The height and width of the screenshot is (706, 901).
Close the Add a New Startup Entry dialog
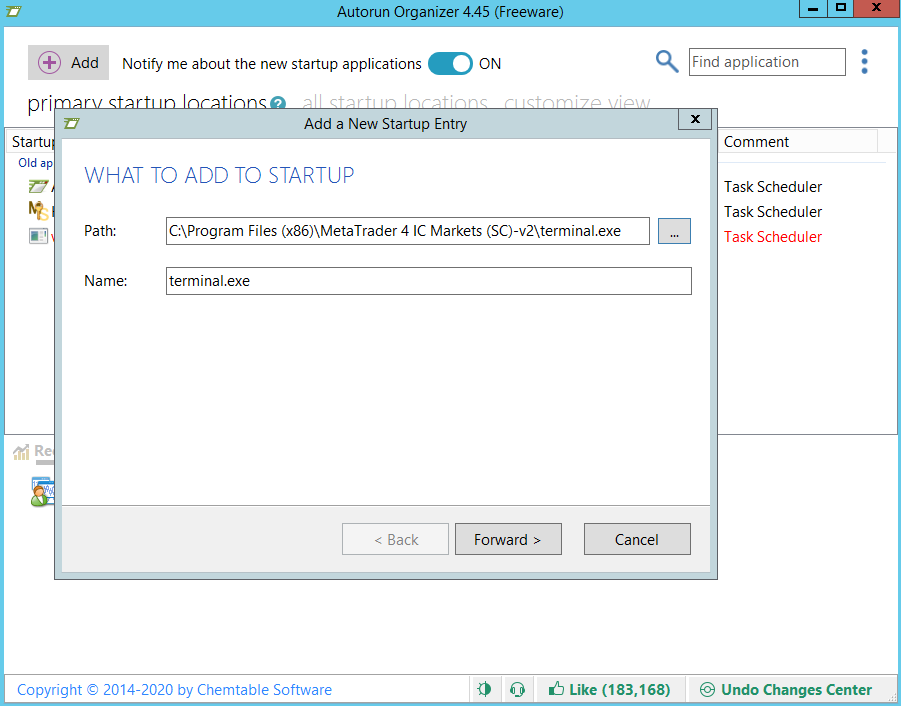tap(695, 119)
